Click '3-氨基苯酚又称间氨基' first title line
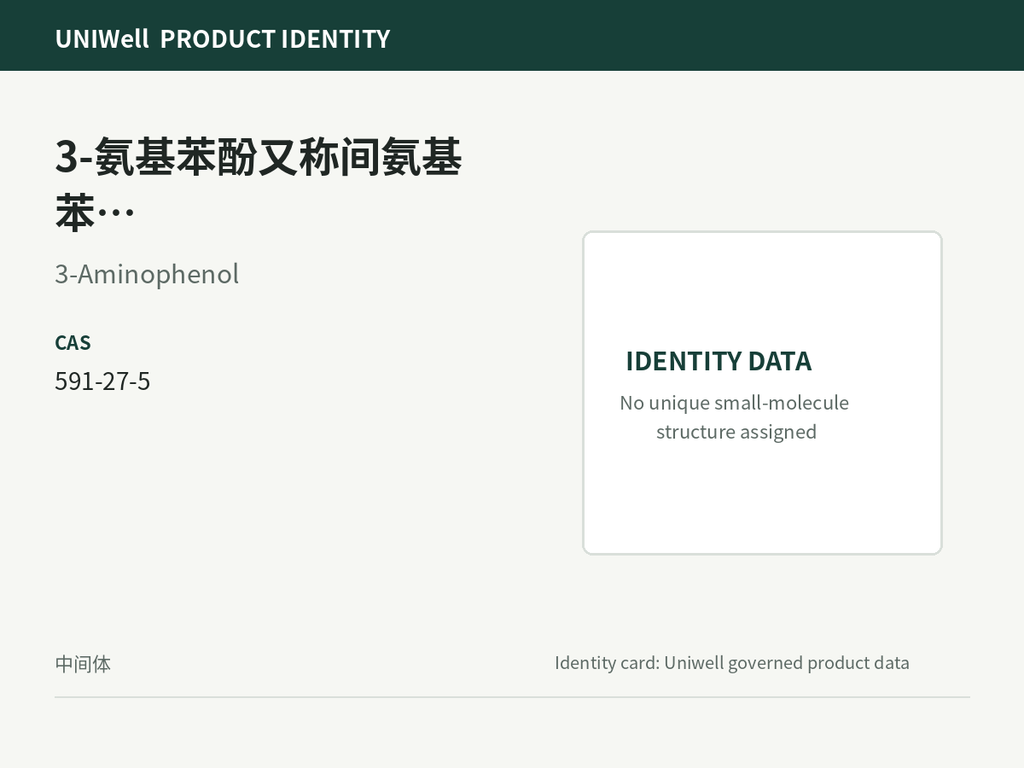 [x=258, y=157]
